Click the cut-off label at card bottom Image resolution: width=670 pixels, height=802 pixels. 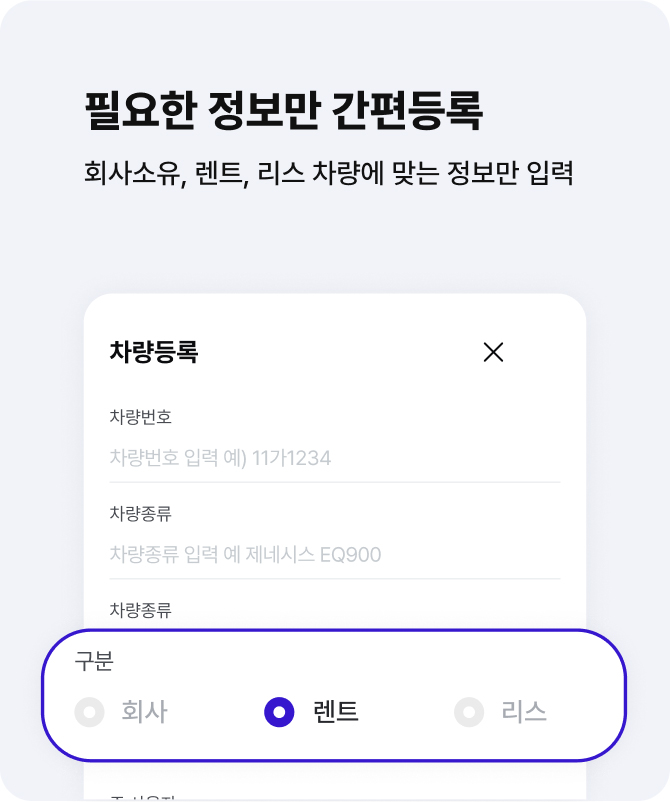(x=143, y=798)
